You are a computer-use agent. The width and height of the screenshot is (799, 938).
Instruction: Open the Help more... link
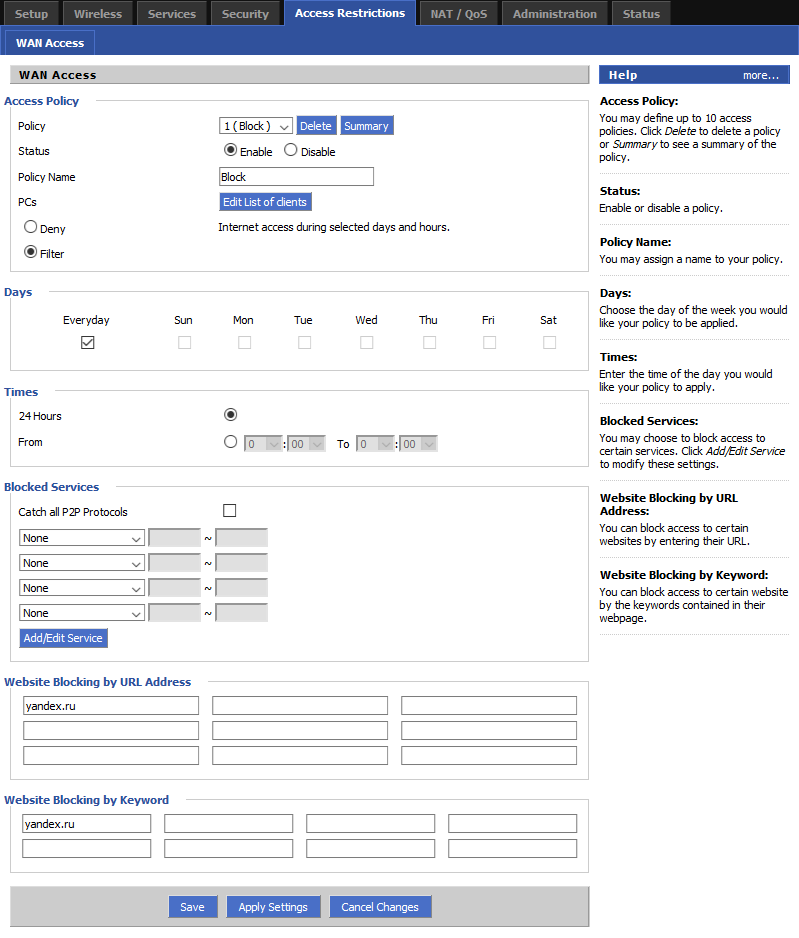coord(761,75)
